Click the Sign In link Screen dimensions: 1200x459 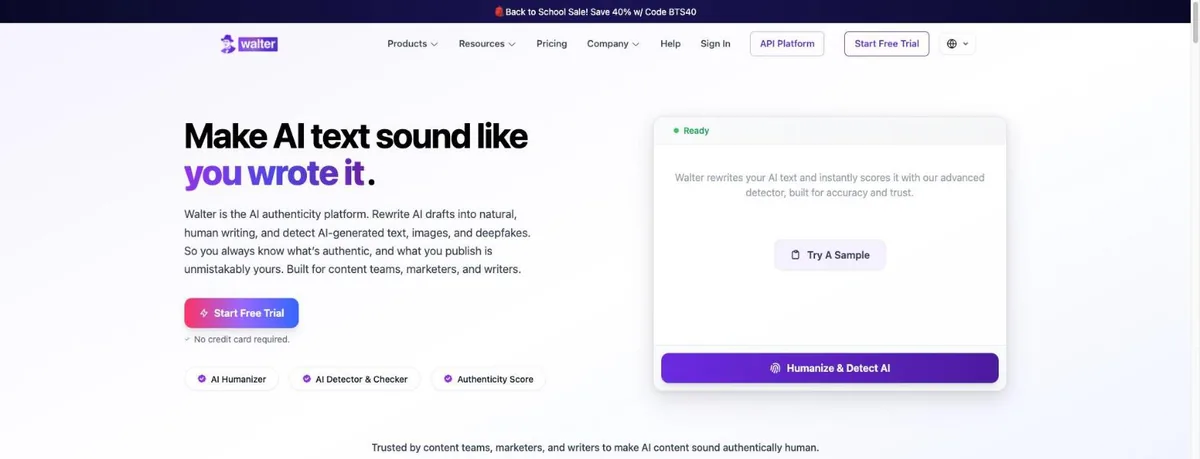pos(715,44)
